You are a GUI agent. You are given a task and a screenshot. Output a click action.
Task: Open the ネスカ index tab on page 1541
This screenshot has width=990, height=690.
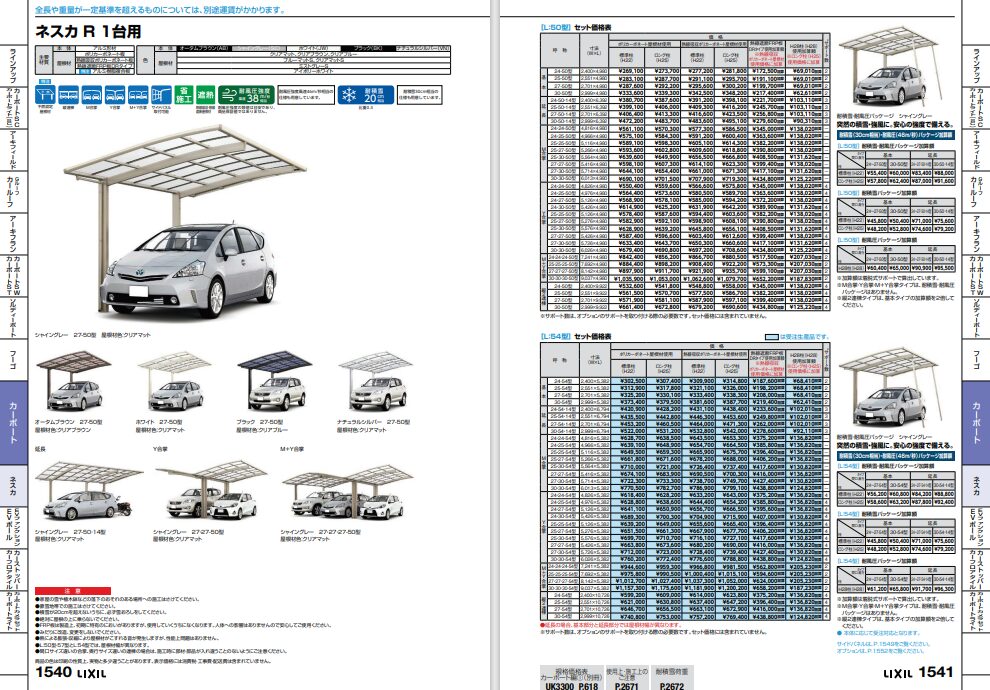tap(977, 485)
